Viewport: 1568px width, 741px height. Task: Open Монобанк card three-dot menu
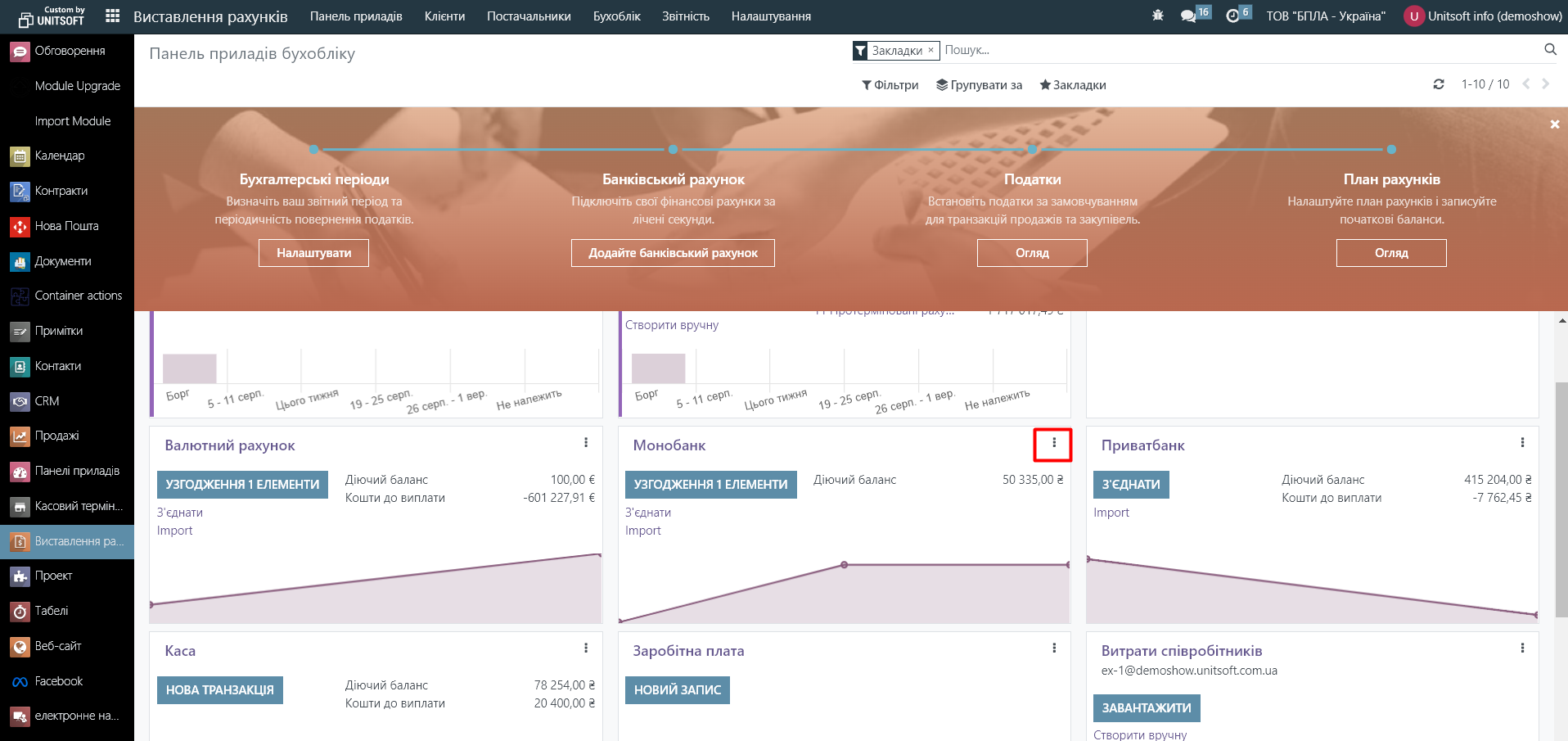(1053, 443)
